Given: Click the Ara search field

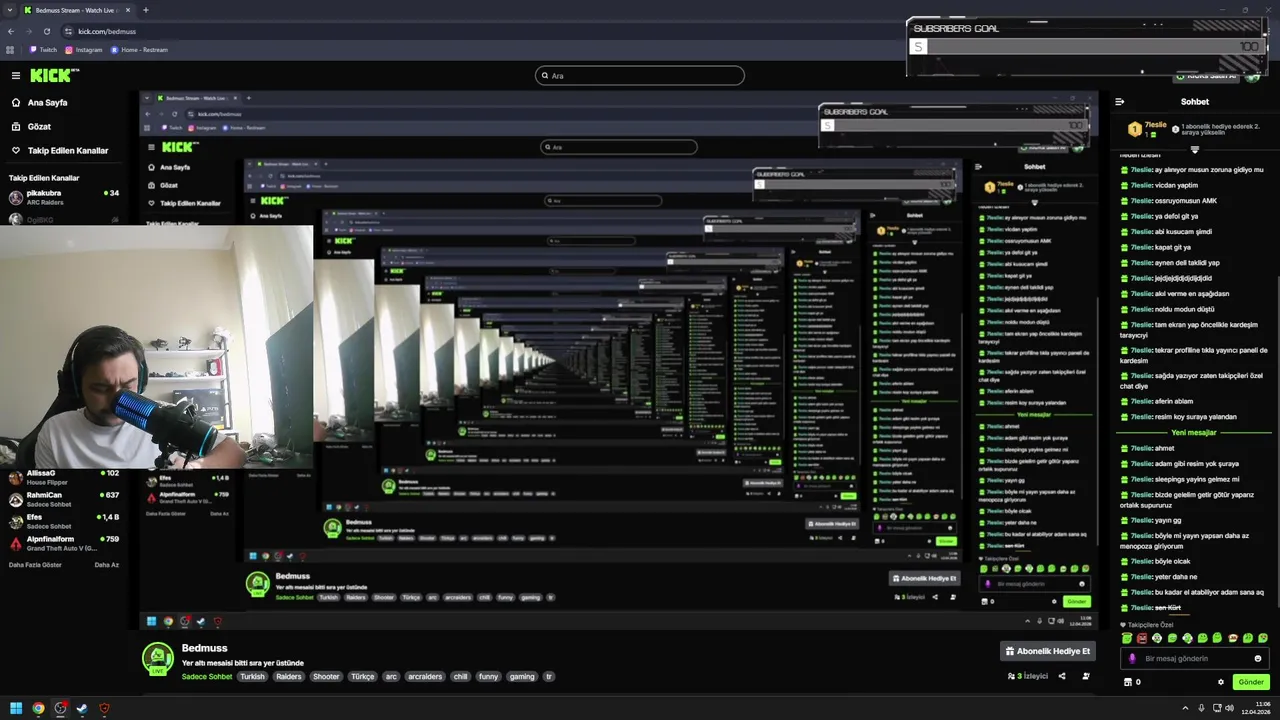Looking at the screenshot, I should 640,75.
